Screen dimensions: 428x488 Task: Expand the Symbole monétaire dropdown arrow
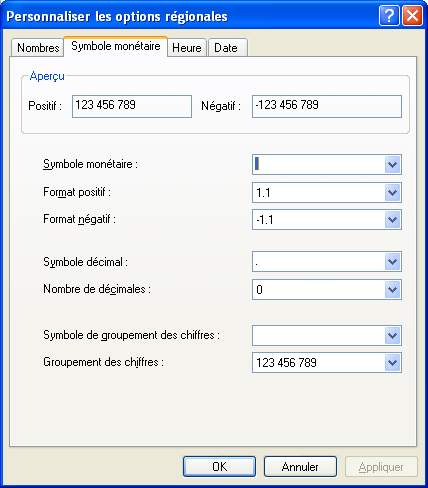[x=392, y=164]
